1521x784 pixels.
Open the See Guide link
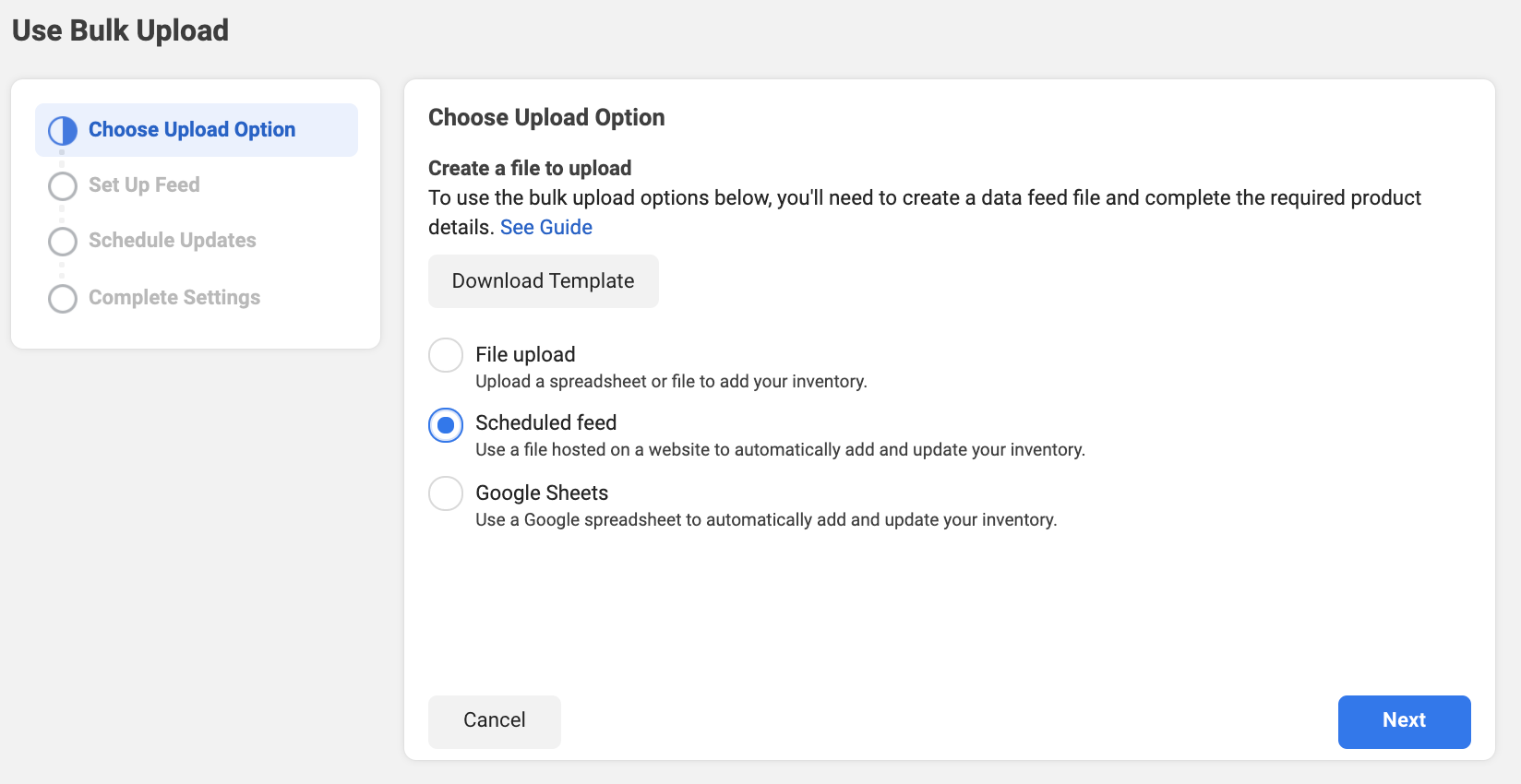coord(546,228)
